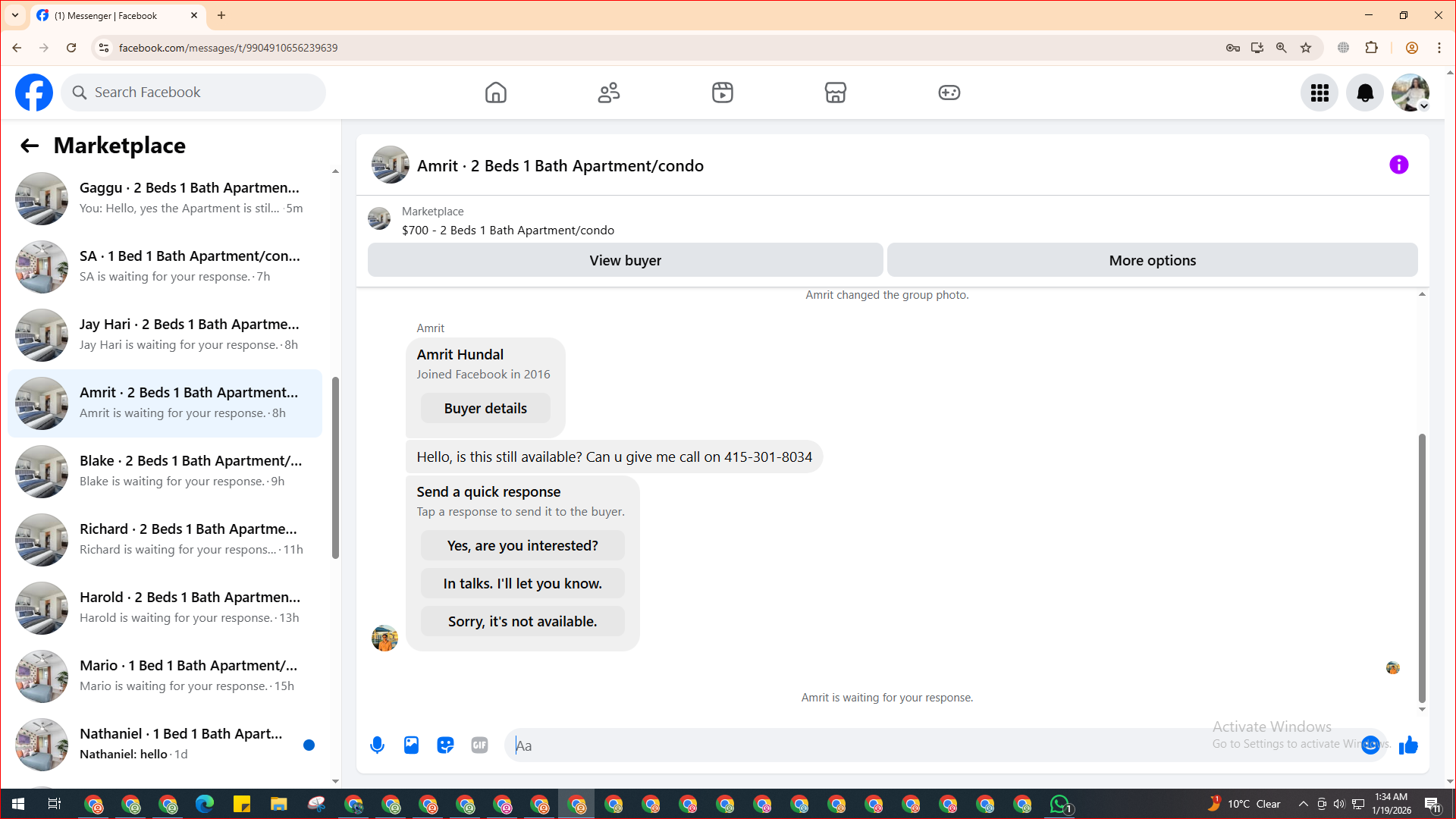Open the taskbar clock and date
Screen dimensions: 1456x819
(1392, 804)
